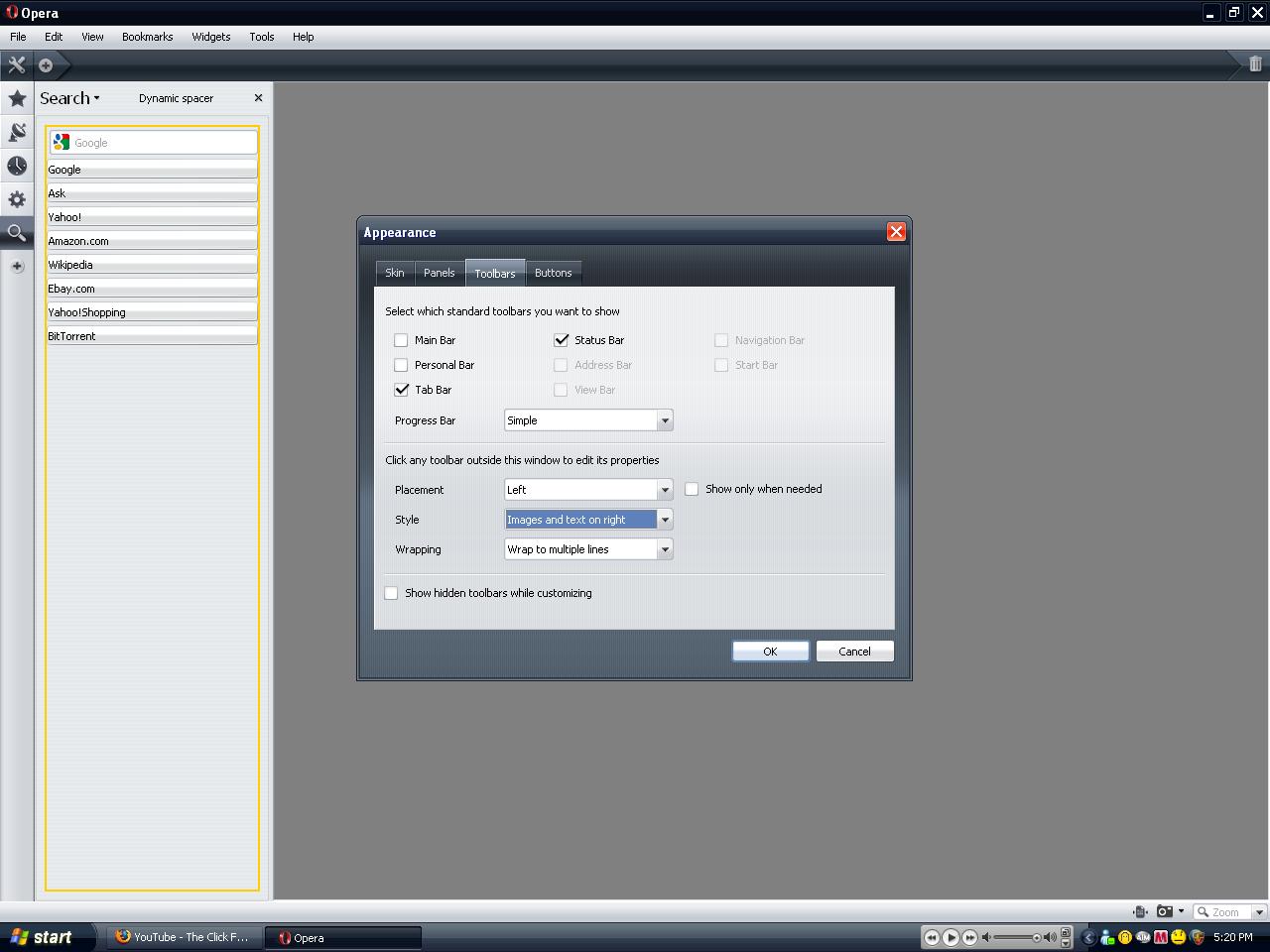This screenshot has height=952, width=1270.
Task: Switch to the Panels tab
Action: 440,273
